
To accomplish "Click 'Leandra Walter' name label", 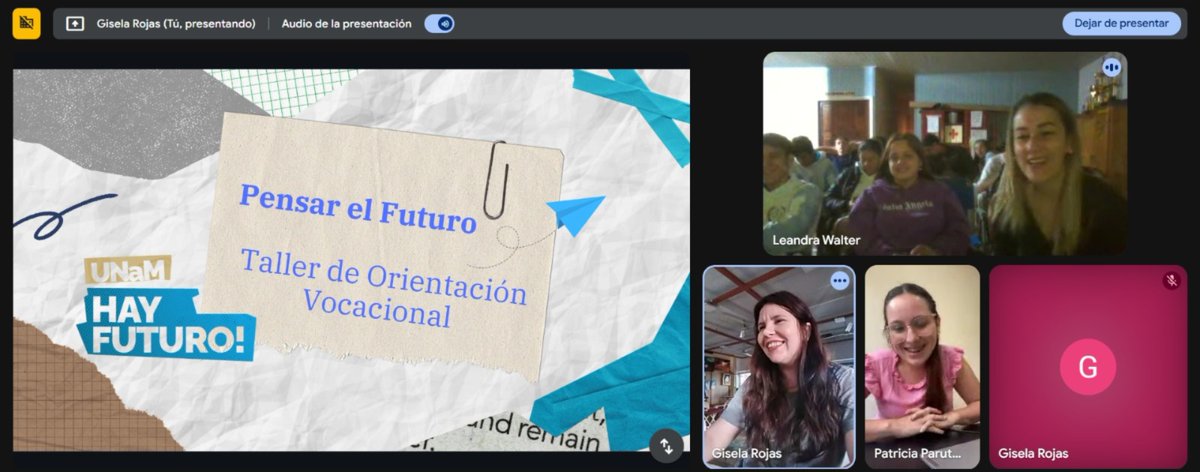I will pos(816,240).
